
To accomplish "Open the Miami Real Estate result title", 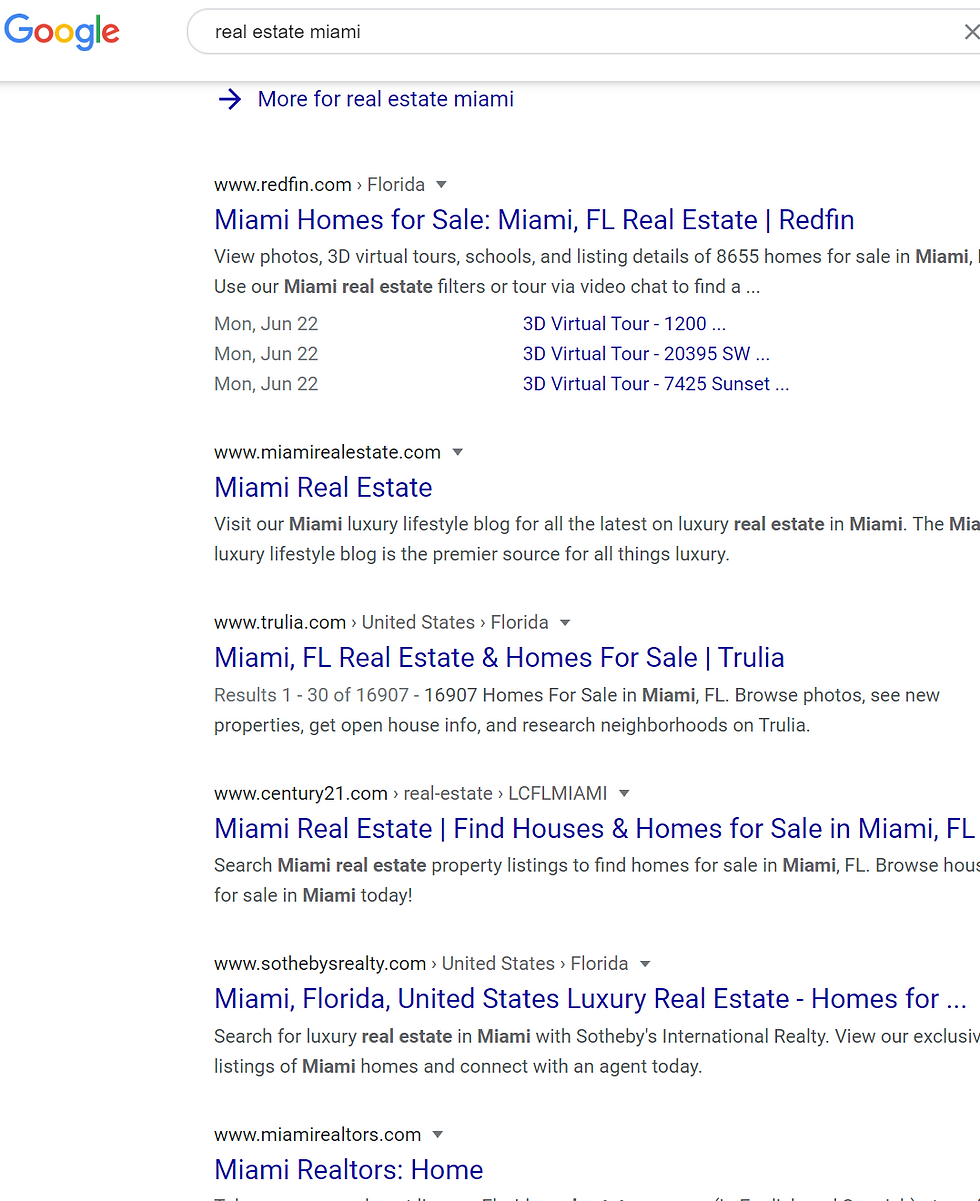I will click(323, 487).
